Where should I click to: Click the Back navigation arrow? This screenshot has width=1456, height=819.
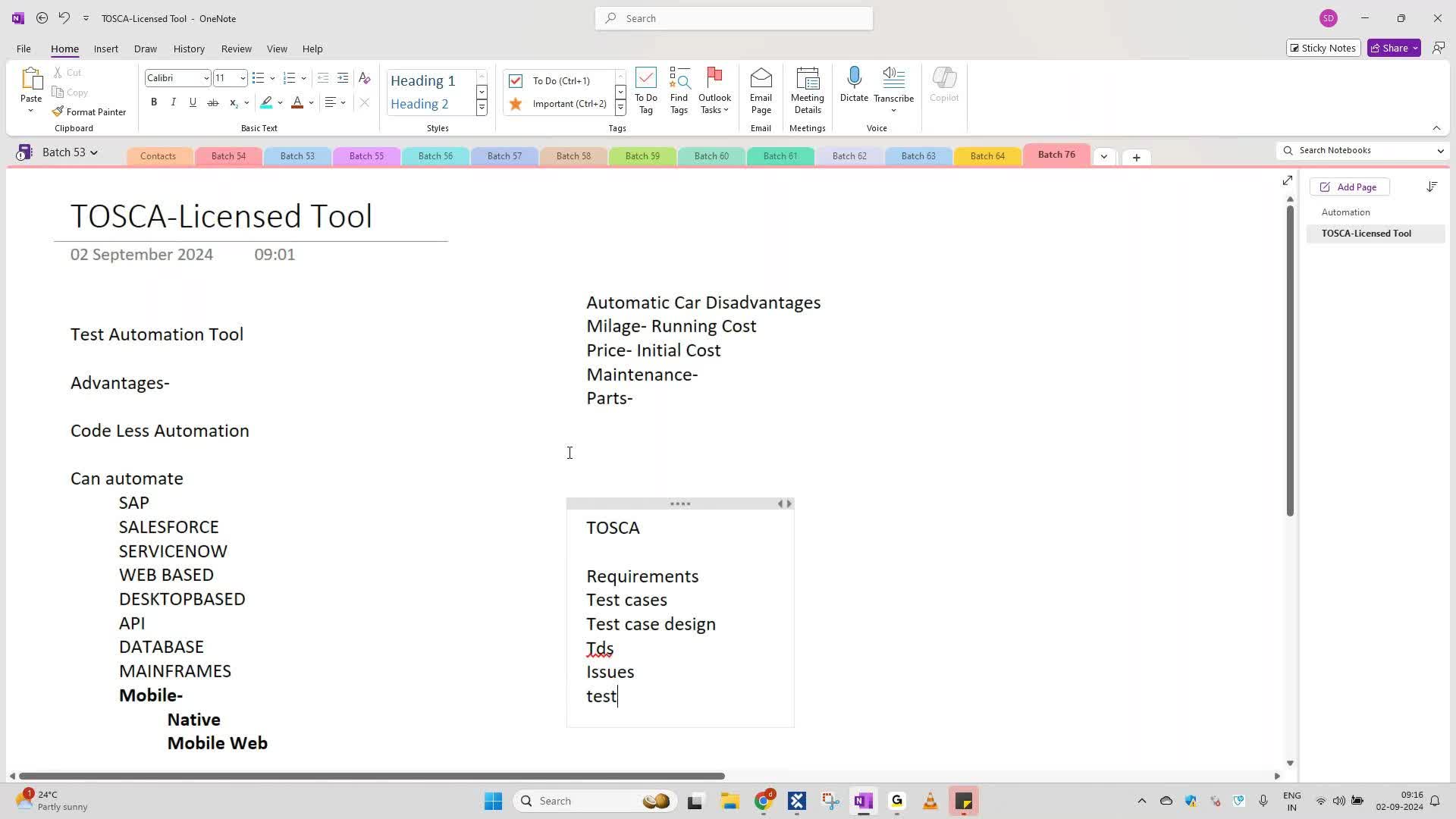(42, 18)
